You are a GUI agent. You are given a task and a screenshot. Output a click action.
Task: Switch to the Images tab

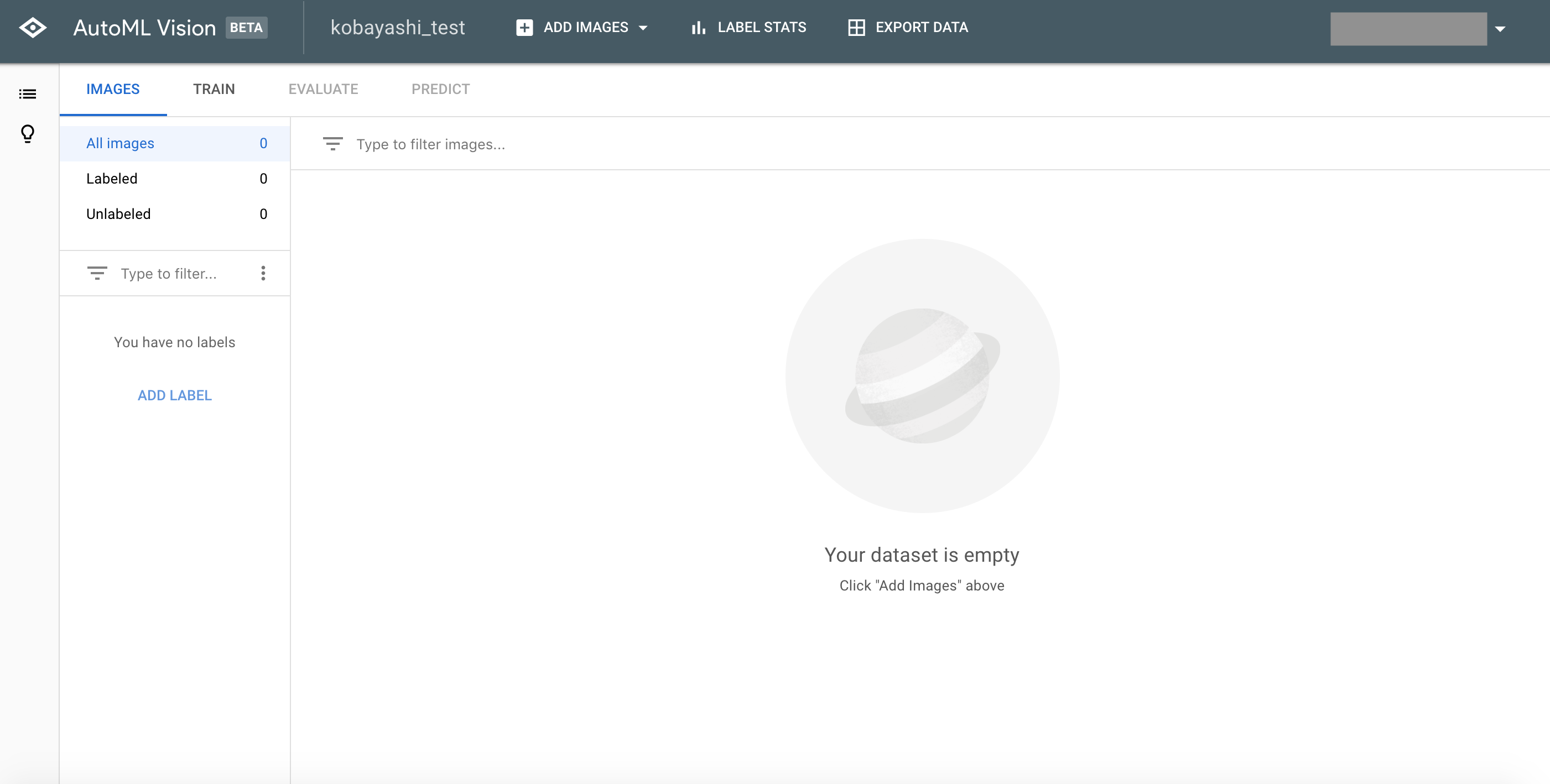pyautogui.click(x=113, y=90)
